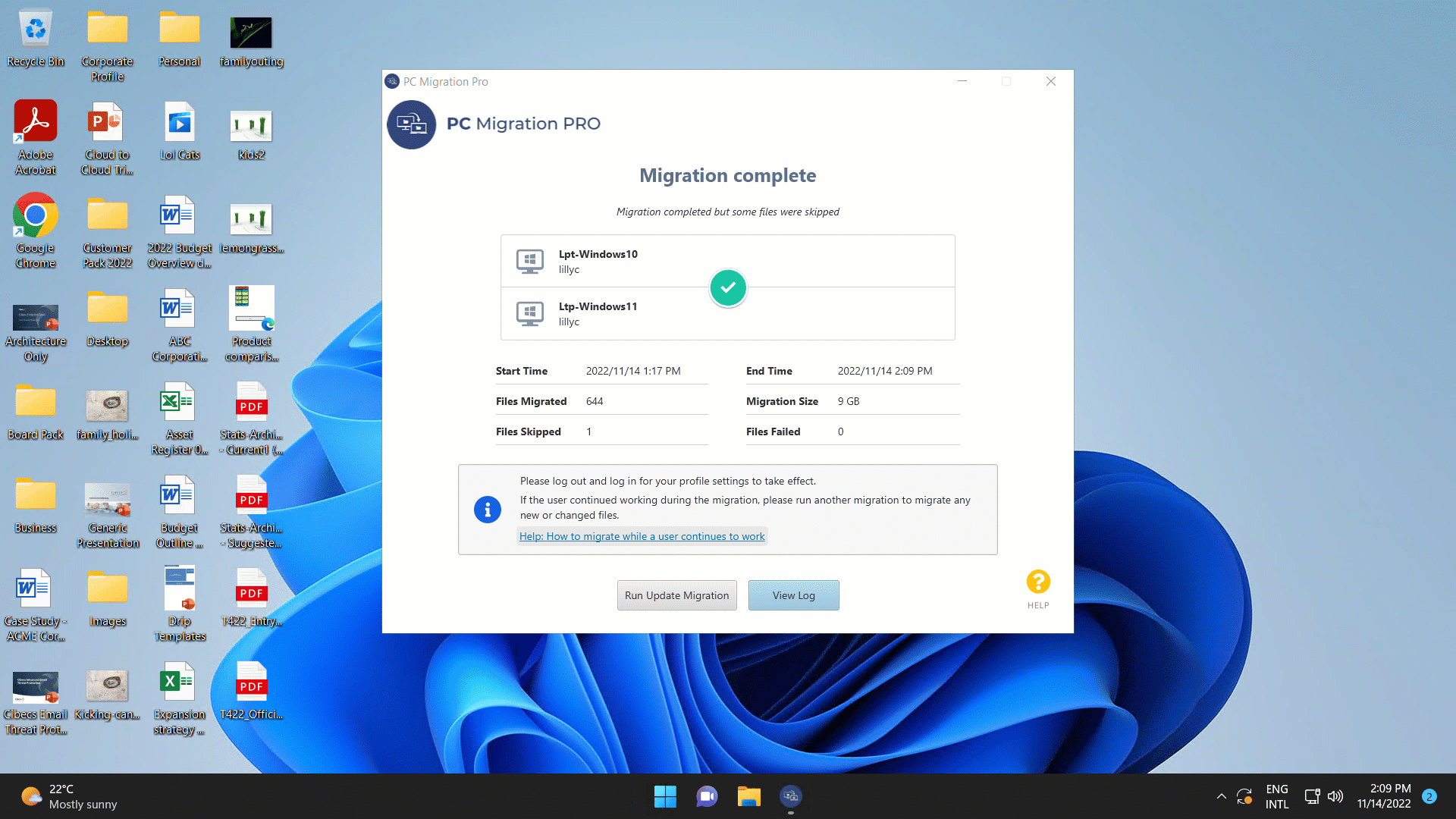Open the weather widget showing 22°C
The height and width of the screenshot is (819, 1456).
click(x=69, y=796)
